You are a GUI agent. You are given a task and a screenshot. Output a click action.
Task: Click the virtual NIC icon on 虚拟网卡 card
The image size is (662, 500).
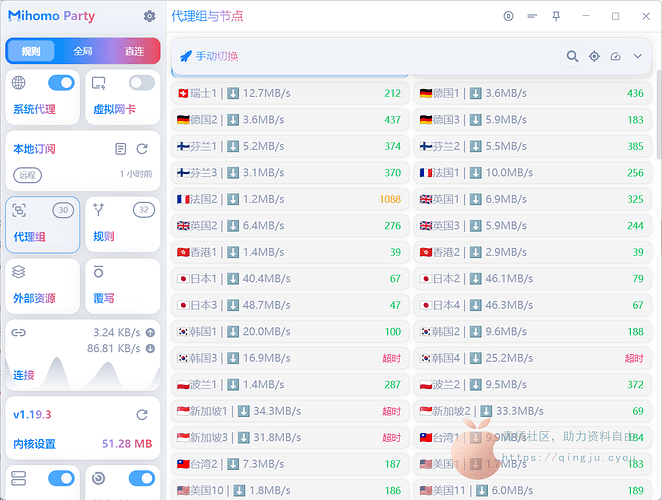coord(99,83)
